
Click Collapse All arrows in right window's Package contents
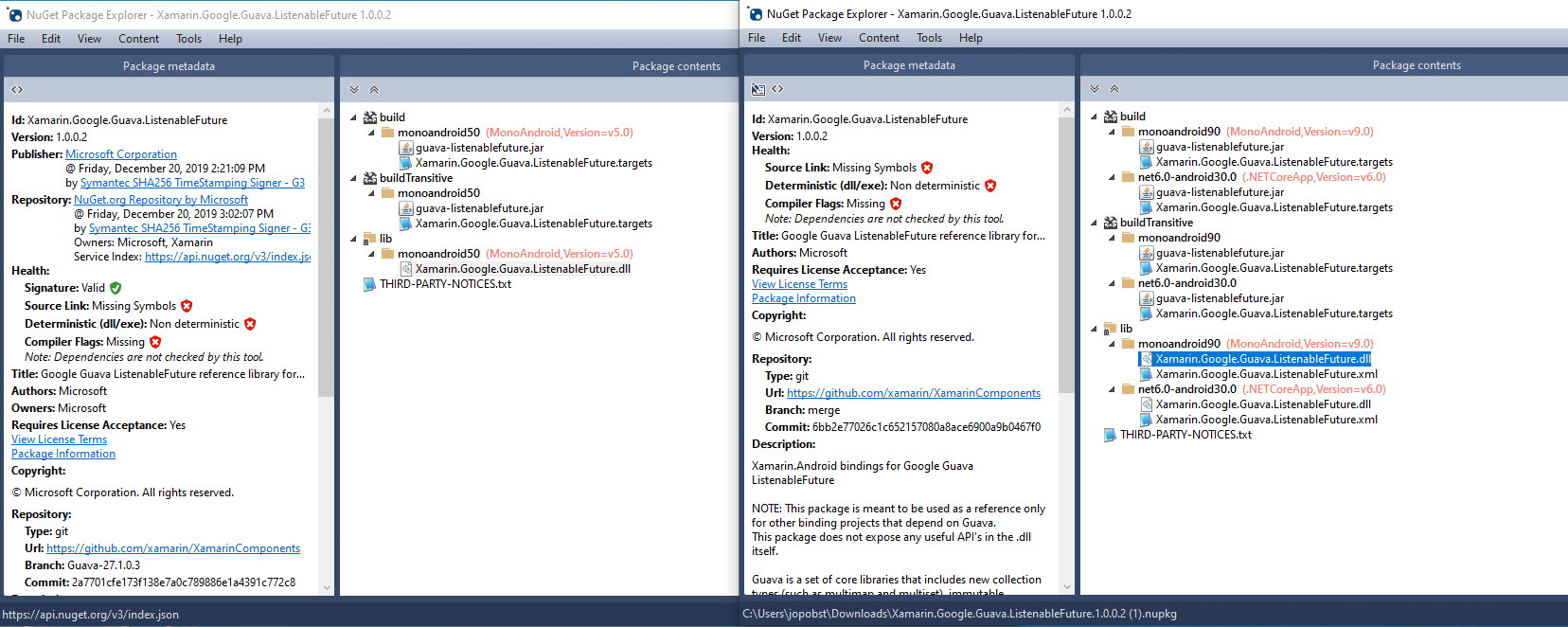click(1114, 89)
